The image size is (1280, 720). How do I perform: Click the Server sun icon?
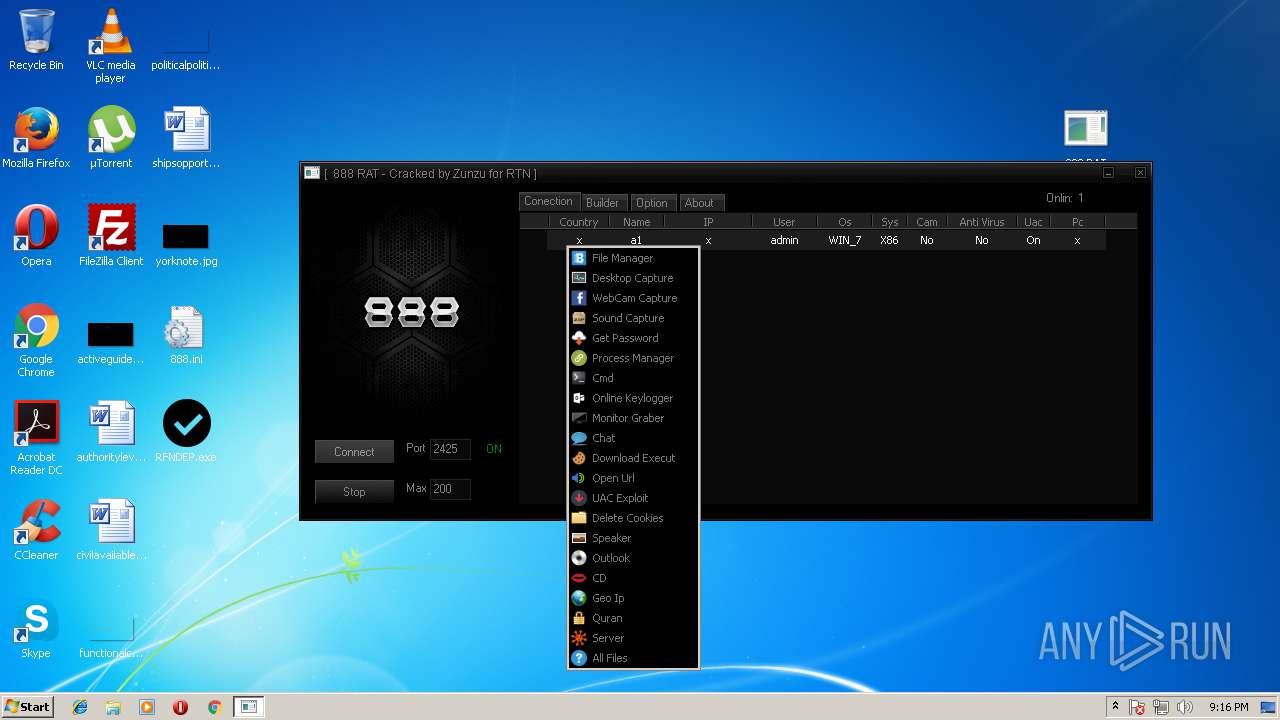(579, 638)
